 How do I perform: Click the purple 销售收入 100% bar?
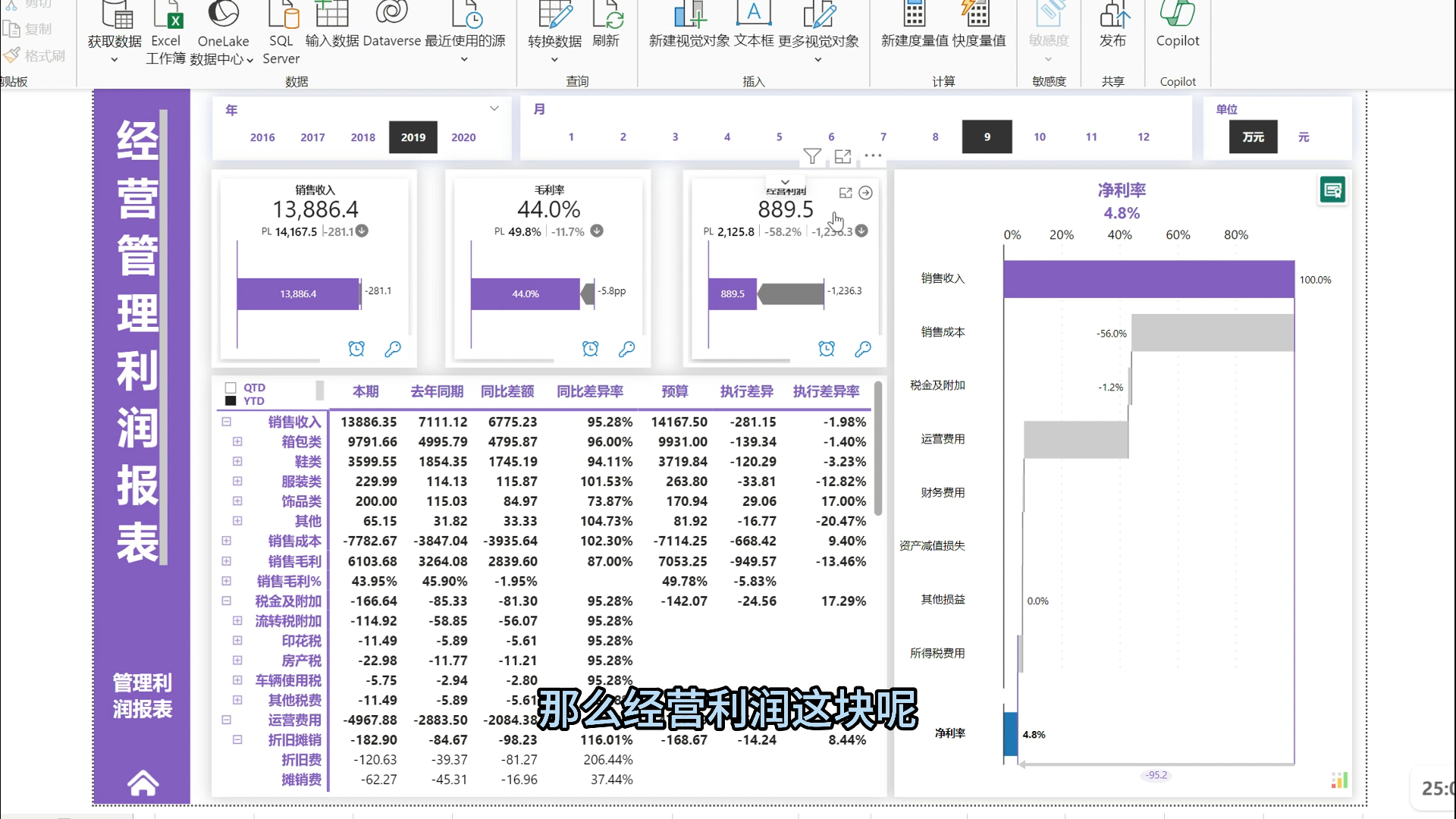tap(1149, 279)
